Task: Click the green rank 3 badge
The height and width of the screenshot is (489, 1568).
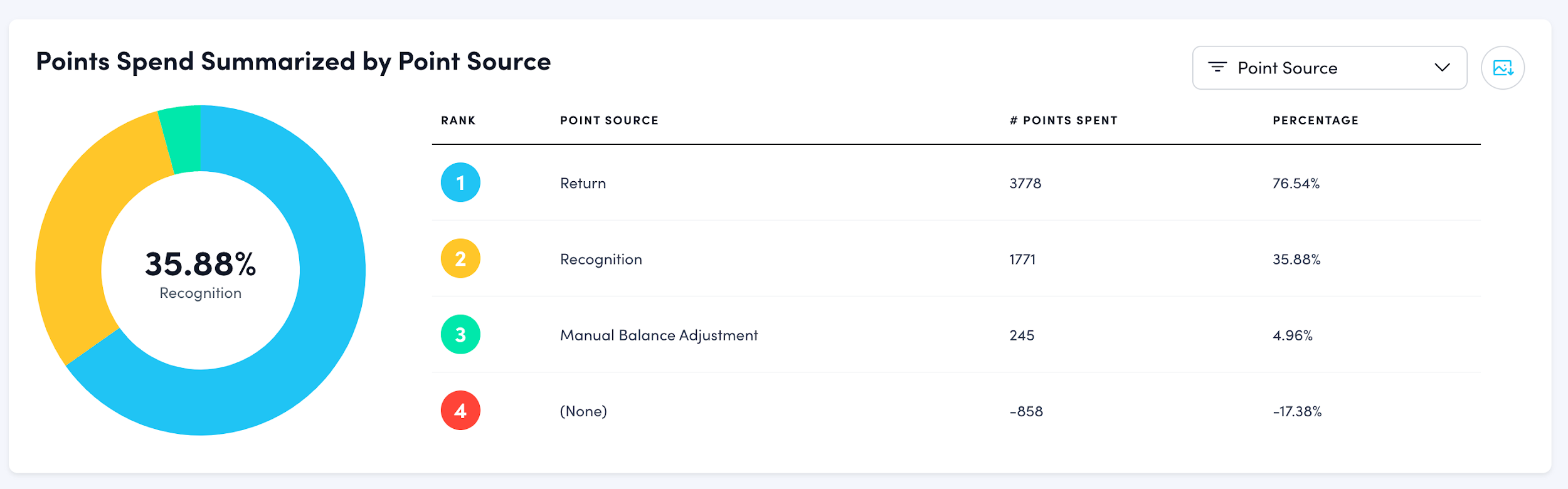Action: [x=460, y=334]
